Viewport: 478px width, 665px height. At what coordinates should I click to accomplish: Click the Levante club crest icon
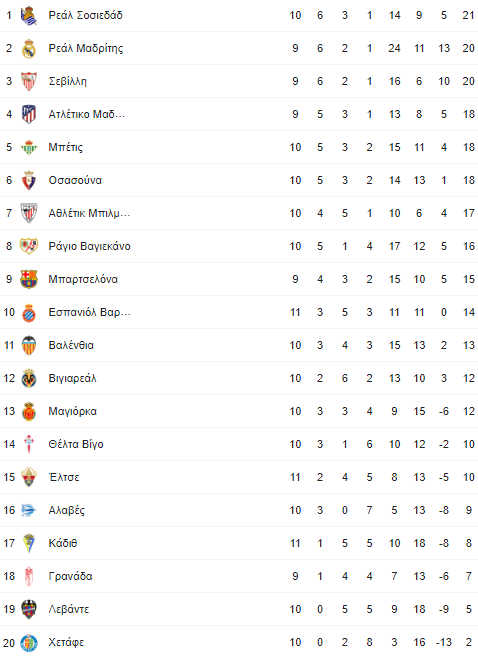point(29,609)
